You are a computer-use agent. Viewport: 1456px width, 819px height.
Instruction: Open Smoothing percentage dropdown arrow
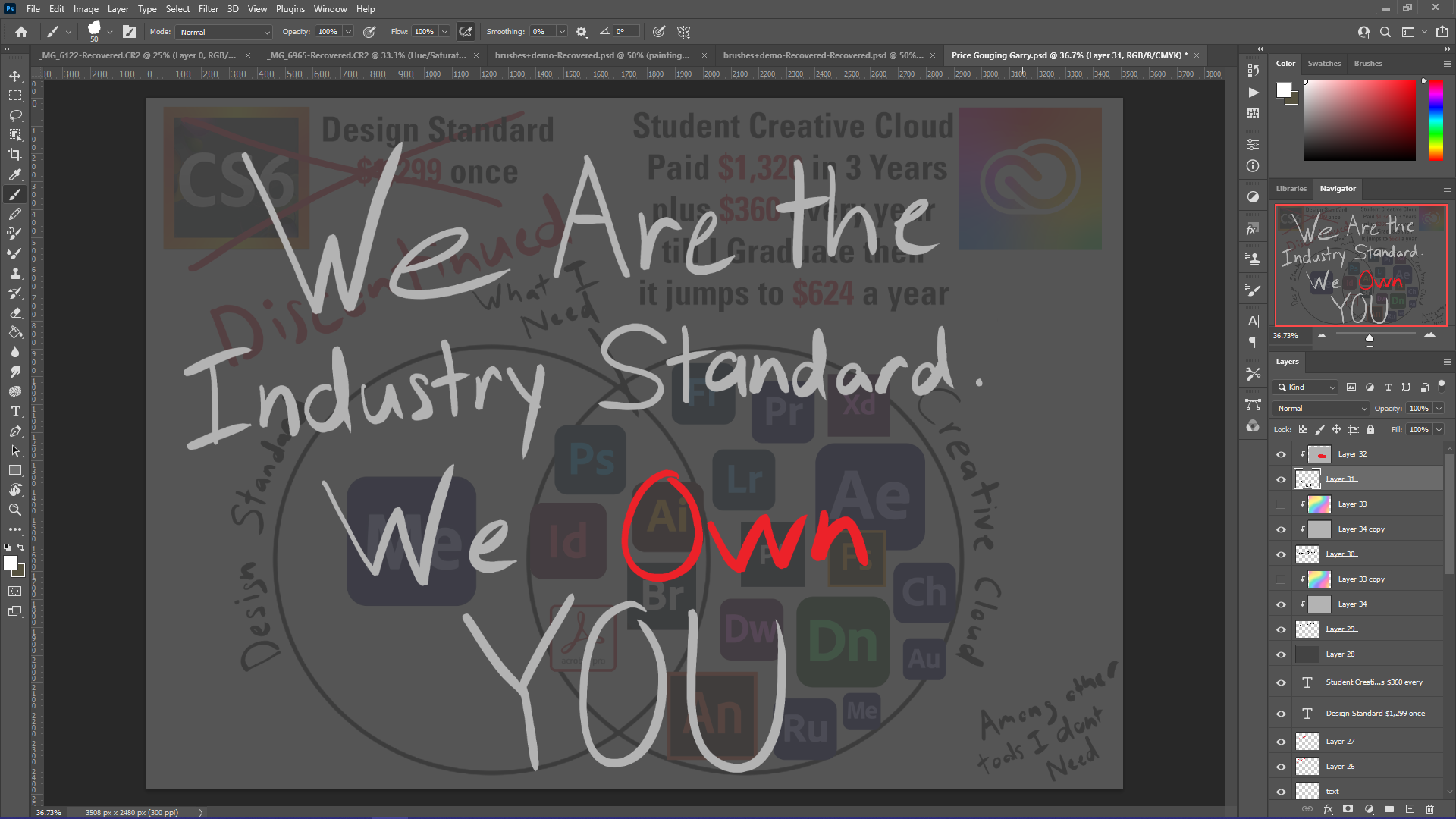click(x=562, y=32)
